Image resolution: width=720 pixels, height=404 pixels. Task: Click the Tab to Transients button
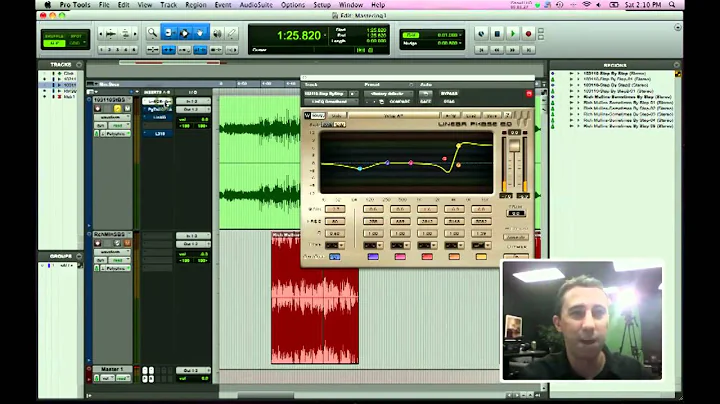169,50
